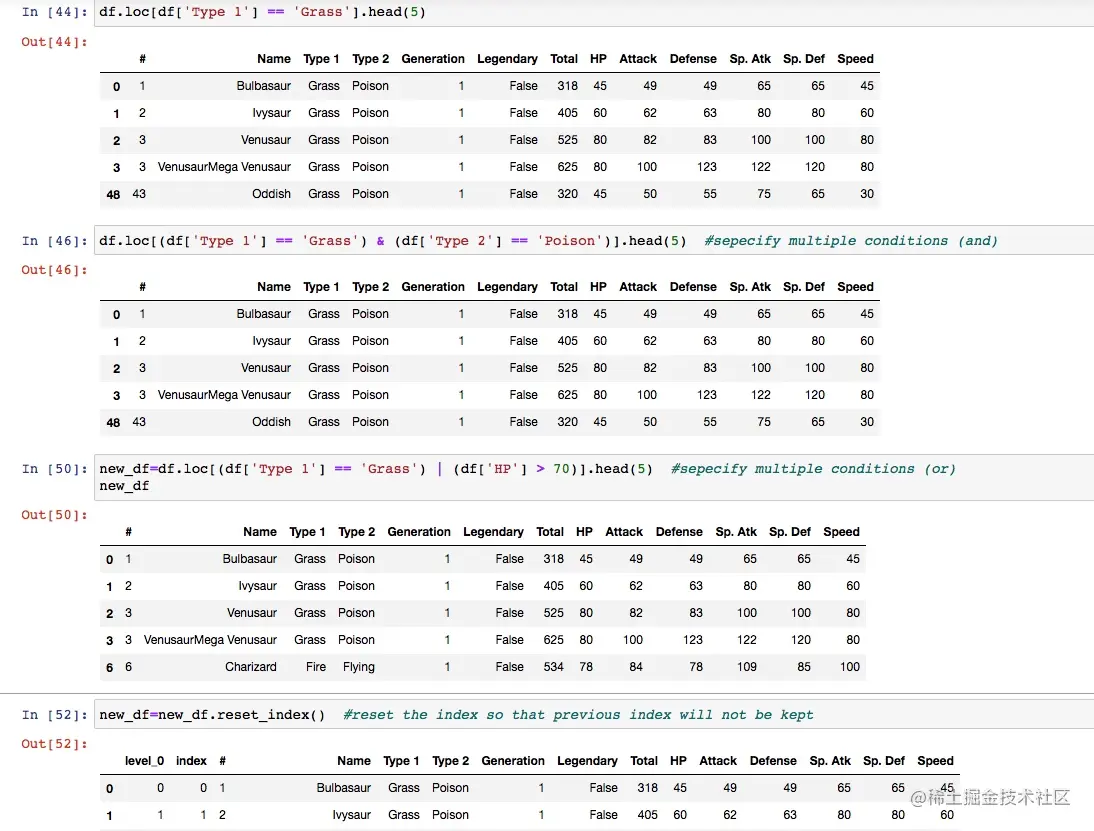The height and width of the screenshot is (831, 1094).
Task: Click the Name header in Out[52] table
Action: [x=354, y=761]
